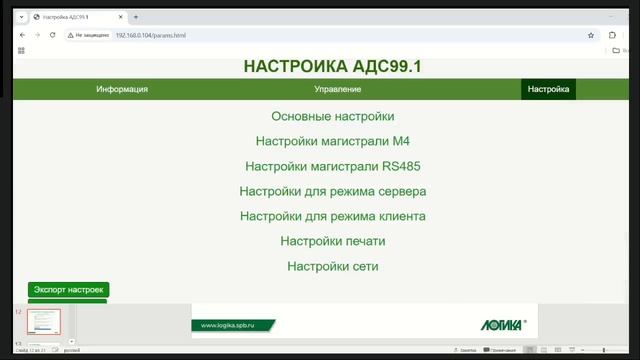Go back in browser history
The width and height of the screenshot is (640, 360).
point(22,35)
